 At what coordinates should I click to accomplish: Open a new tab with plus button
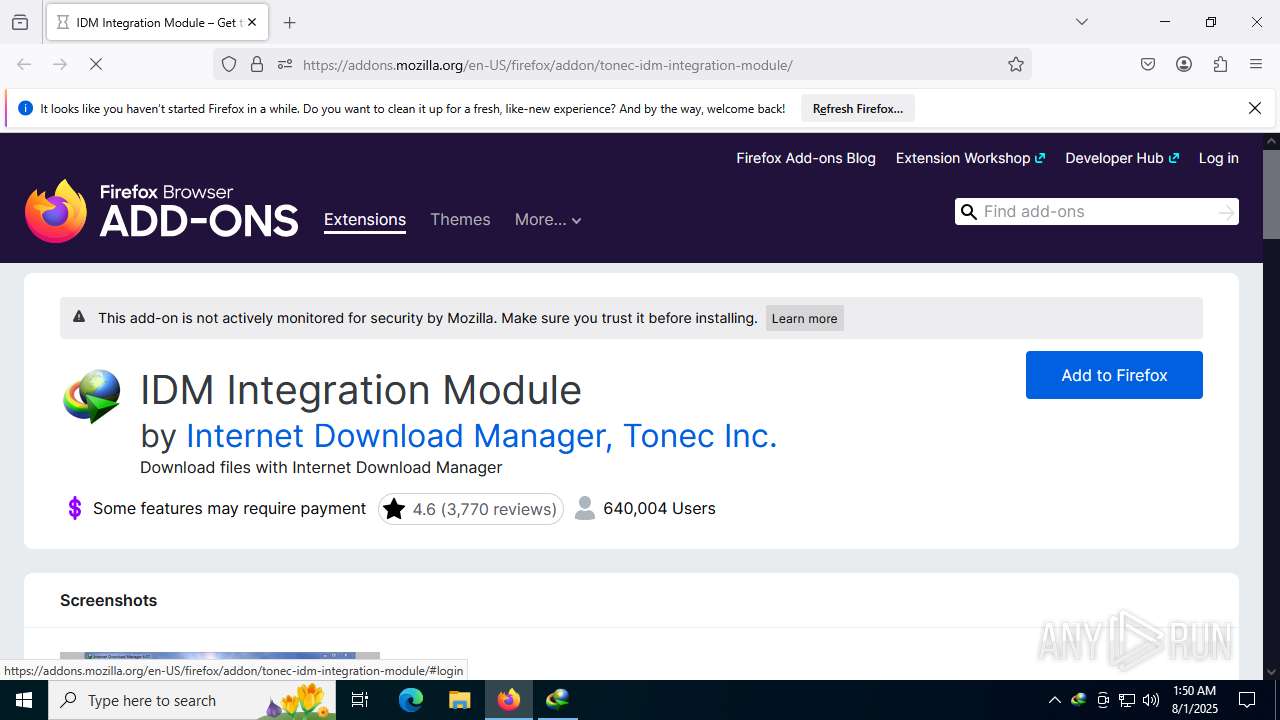pos(290,22)
